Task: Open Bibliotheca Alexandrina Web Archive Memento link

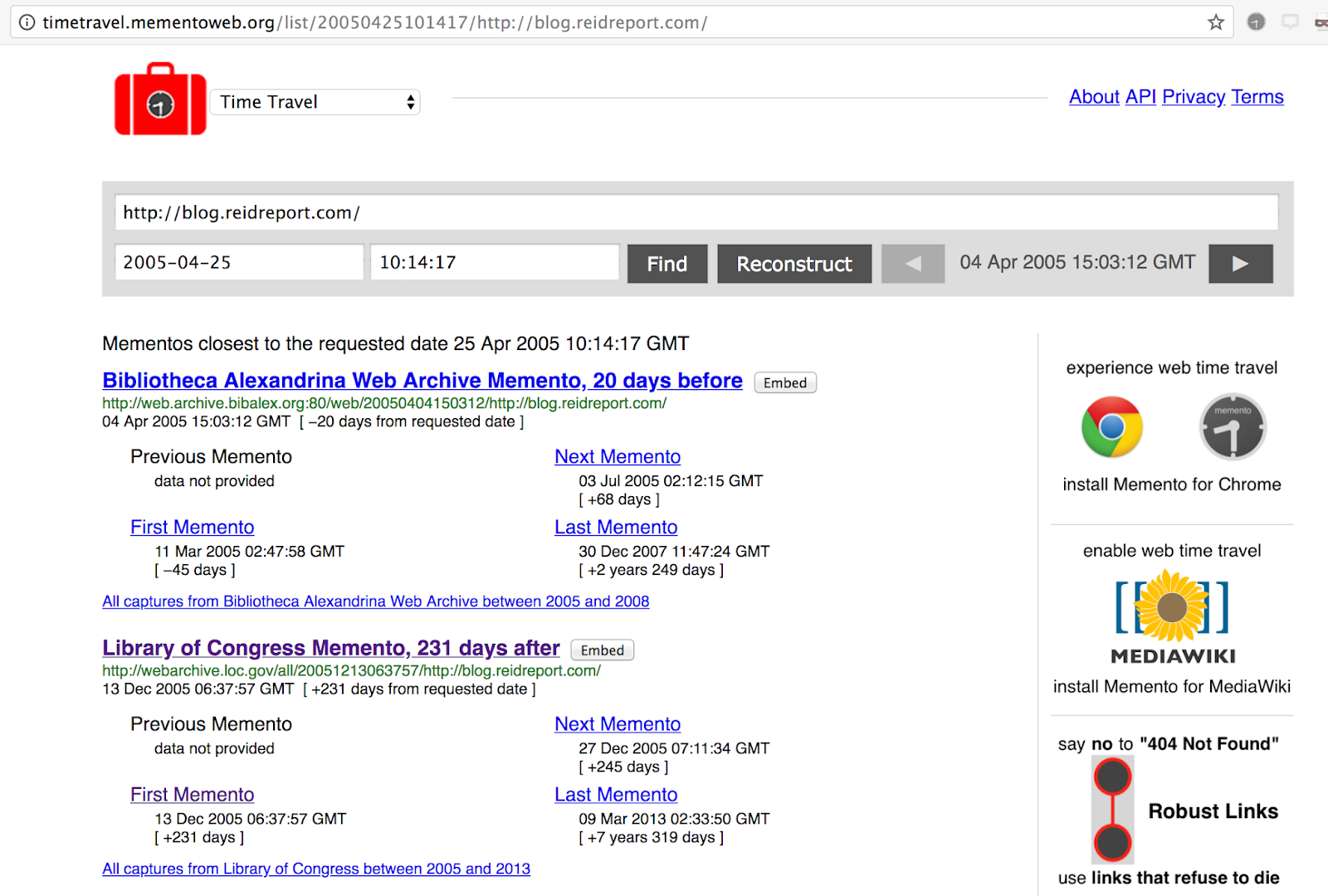Action: 422,380
